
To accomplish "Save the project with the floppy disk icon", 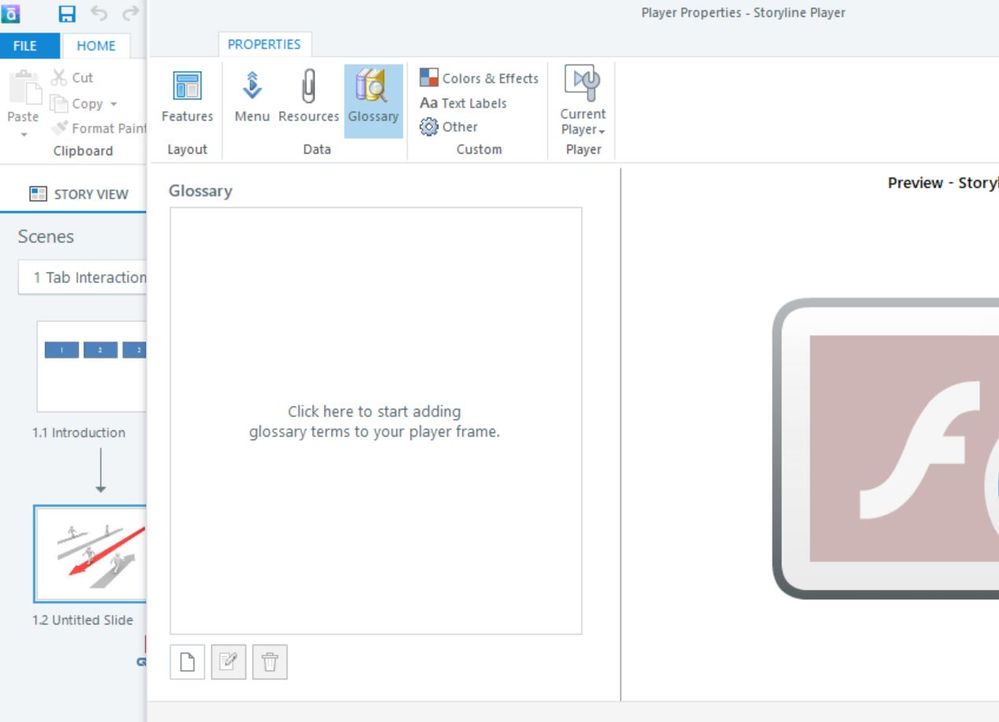I will [66, 13].
